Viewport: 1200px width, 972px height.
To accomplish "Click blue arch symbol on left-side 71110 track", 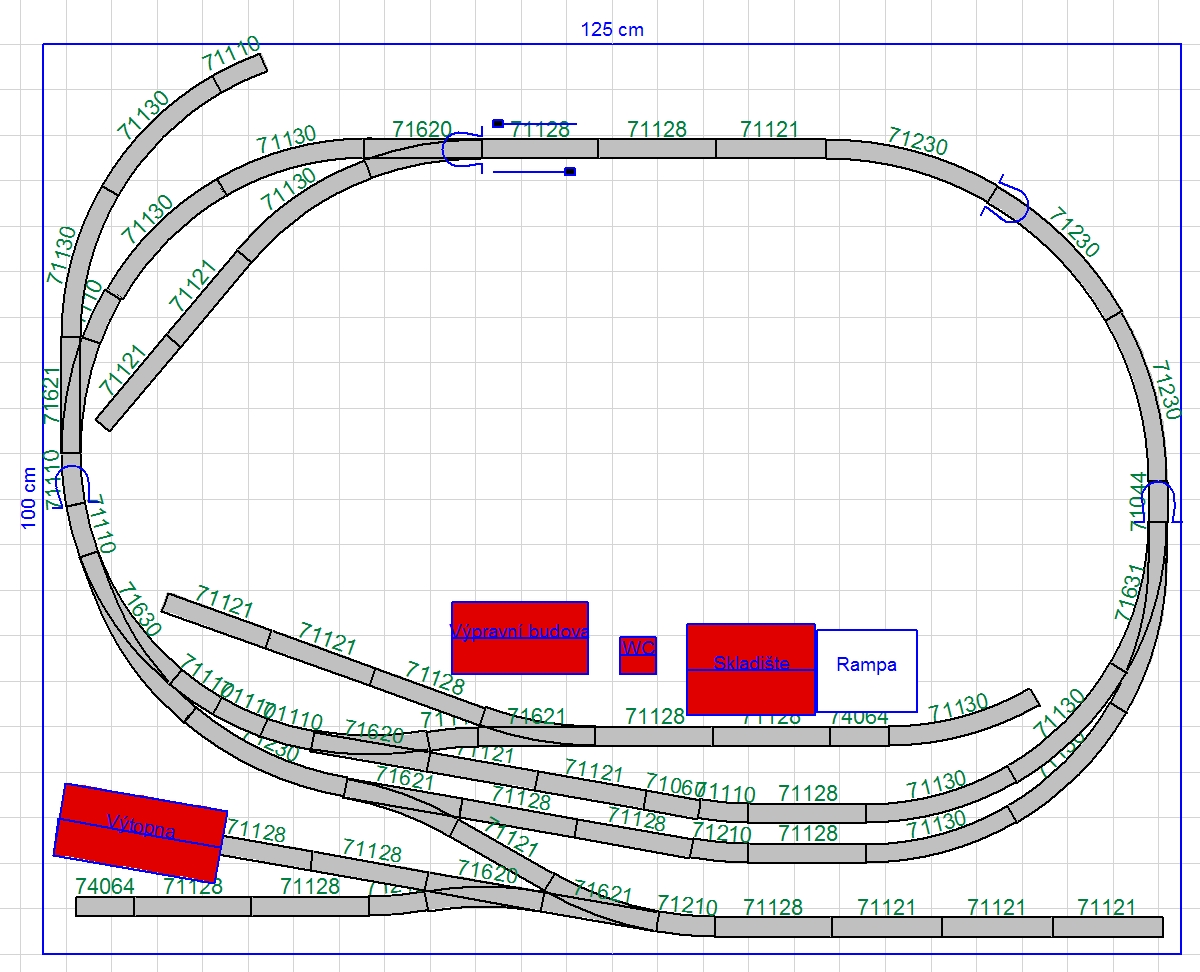I will pos(73,486).
